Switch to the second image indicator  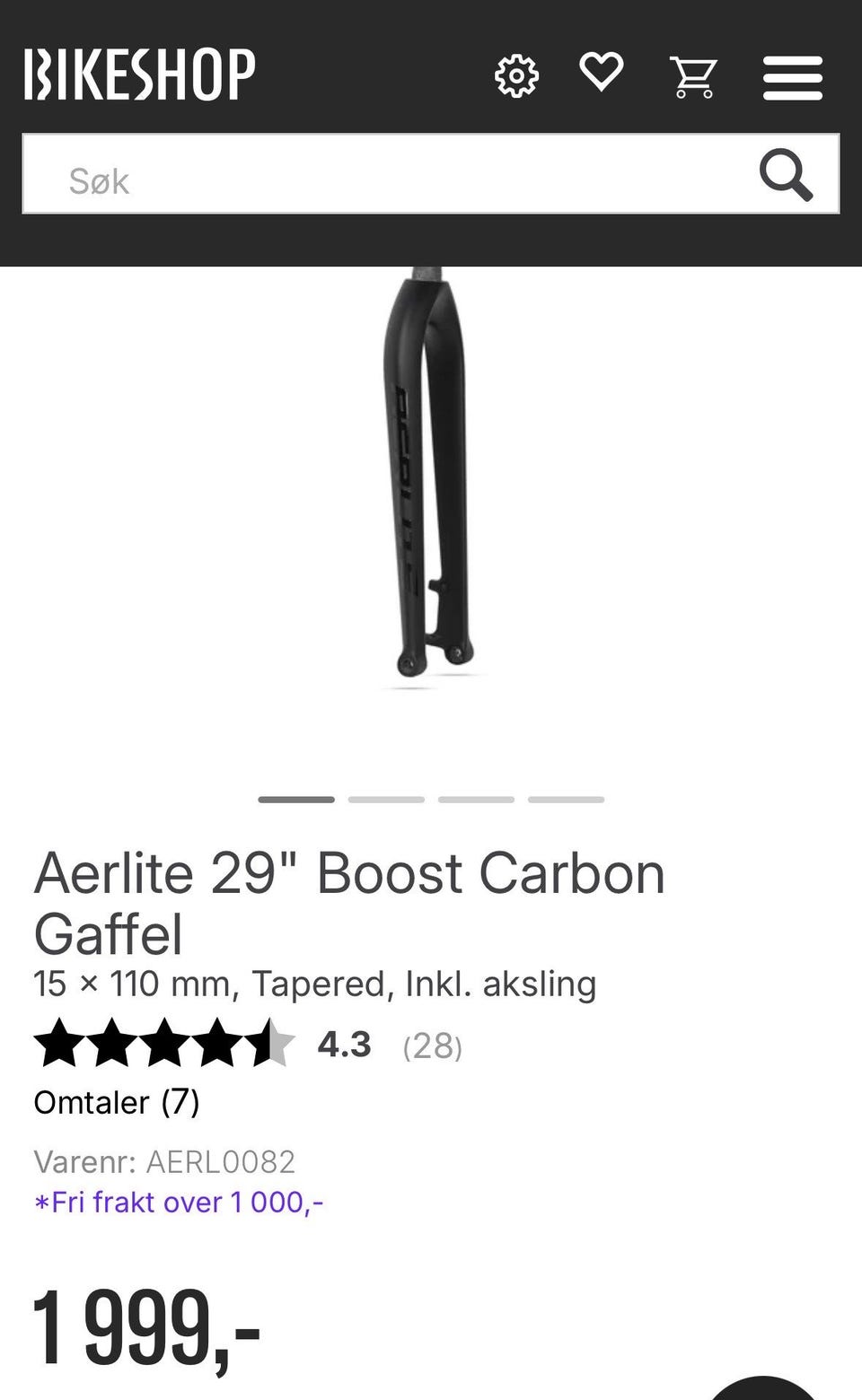tap(386, 799)
